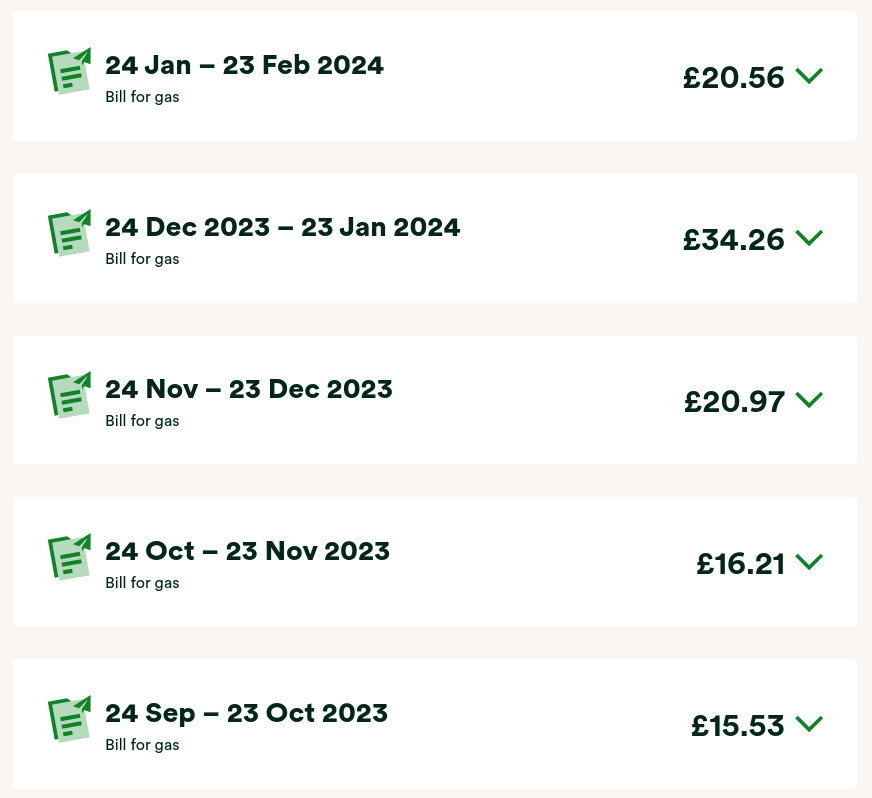872x798 pixels.
Task: Click the £16.21 amount
Action: pos(740,564)
